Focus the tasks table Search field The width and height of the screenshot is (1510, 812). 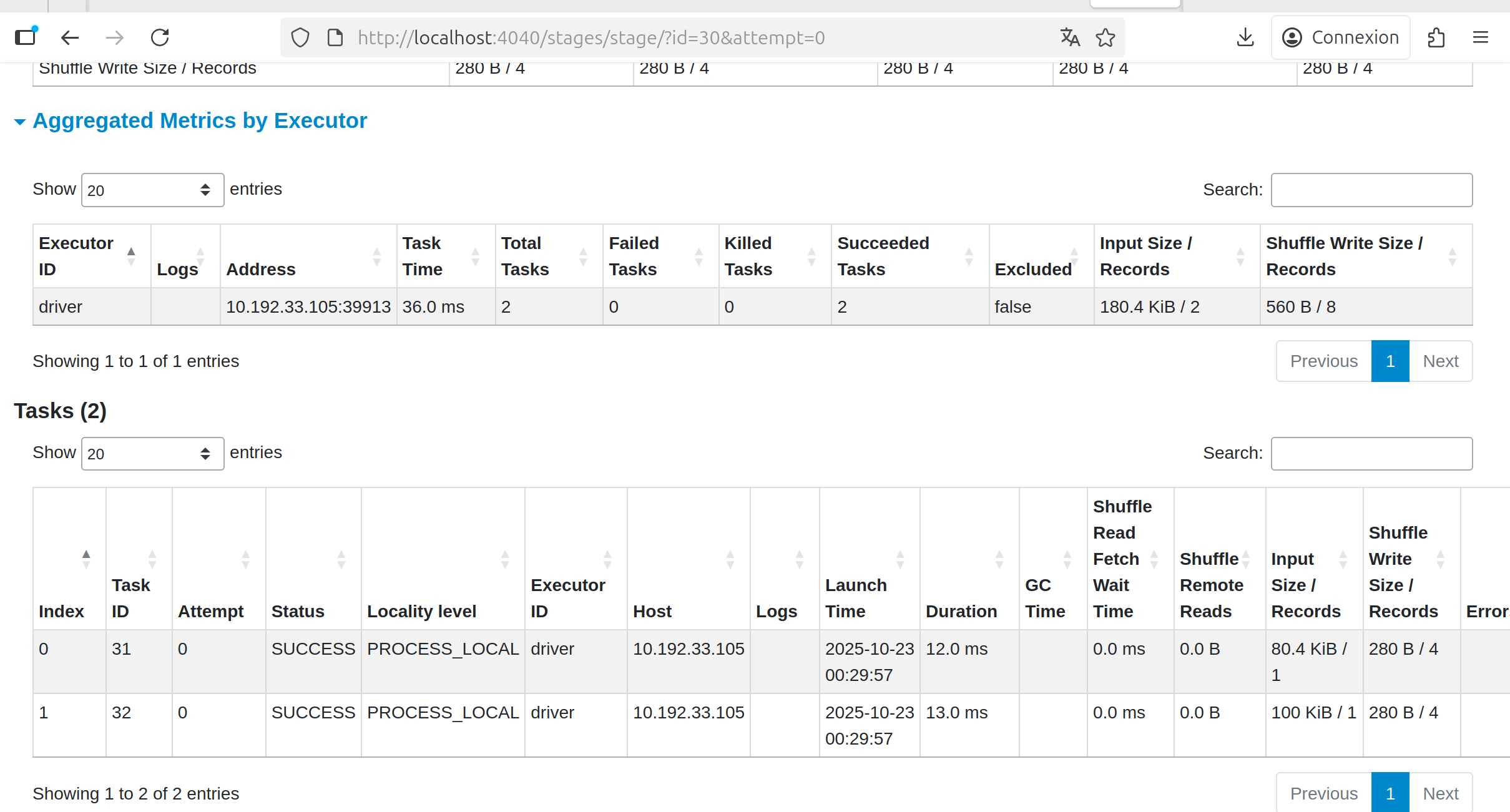point(1371,454)
